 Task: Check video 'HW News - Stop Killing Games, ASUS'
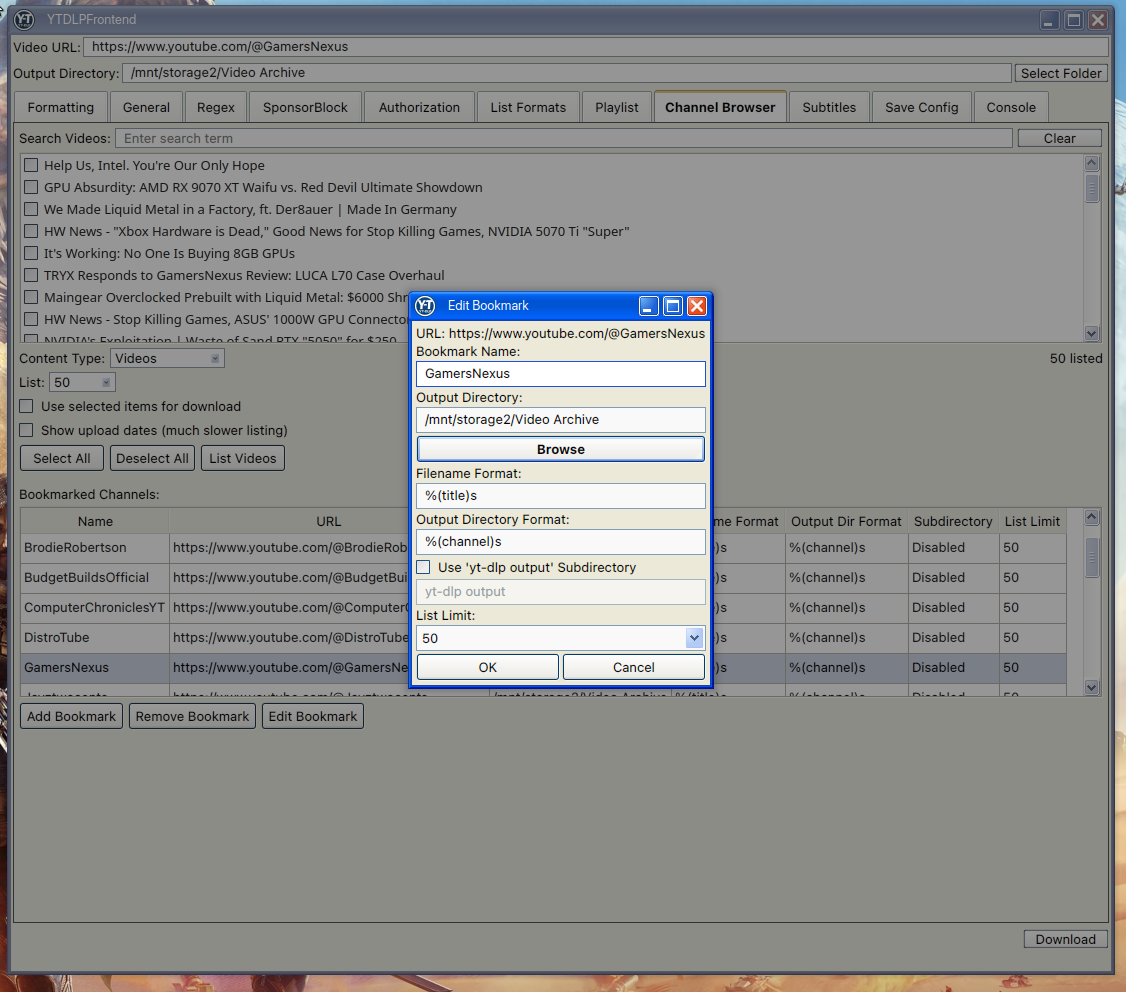click(31, 319)
